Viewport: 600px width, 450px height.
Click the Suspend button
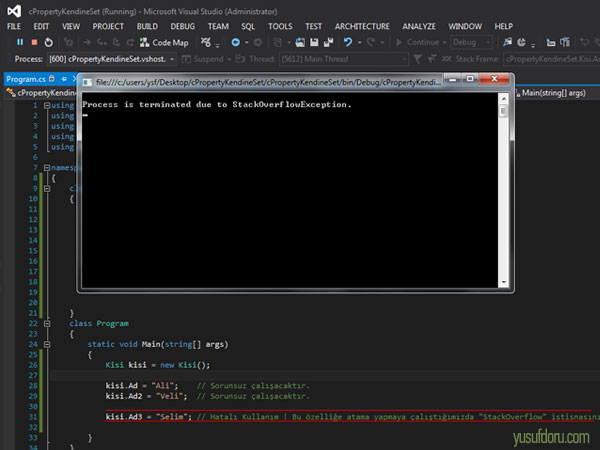203,59
